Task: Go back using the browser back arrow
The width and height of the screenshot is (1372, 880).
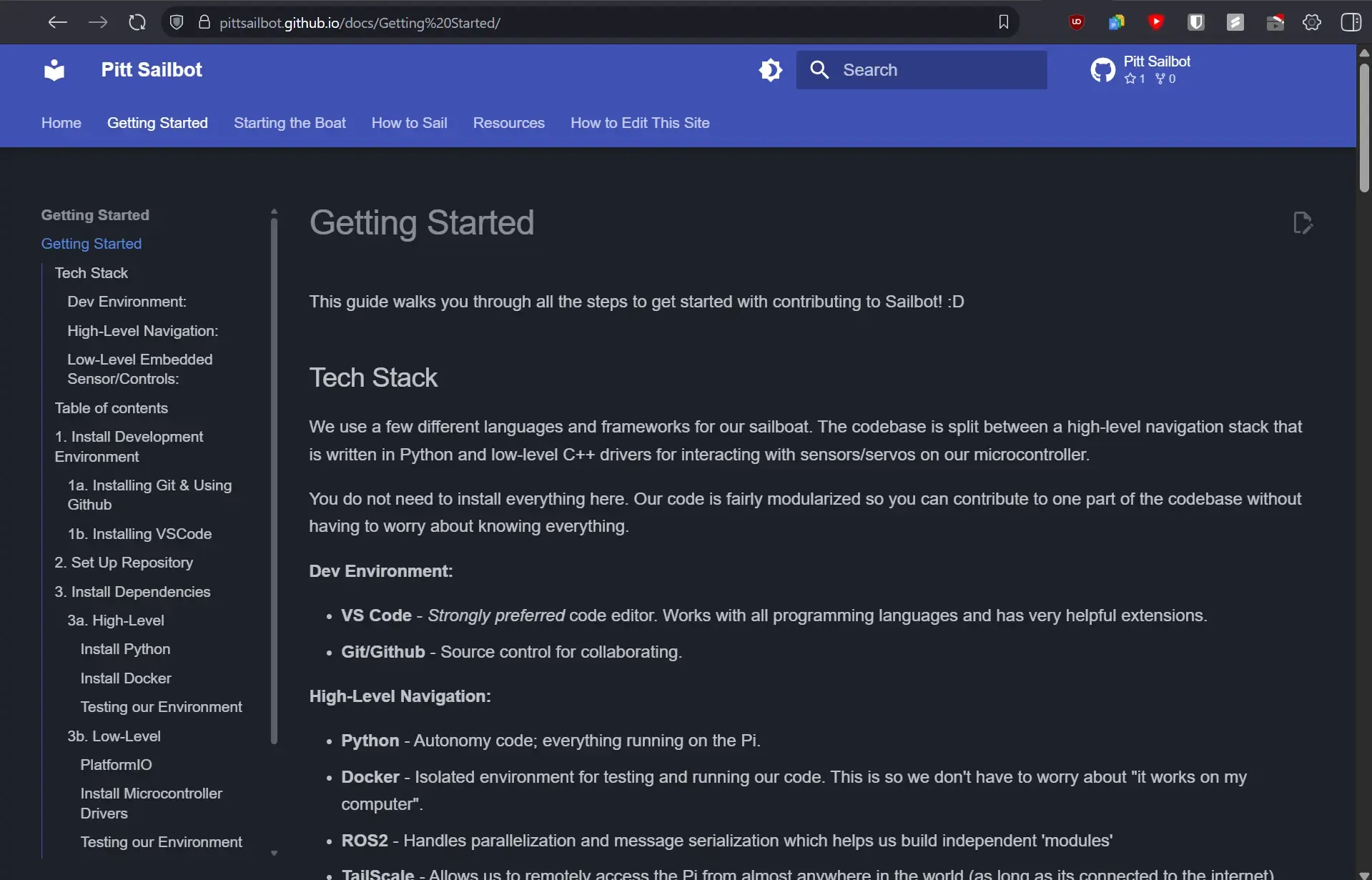Action: click(57, 22)
